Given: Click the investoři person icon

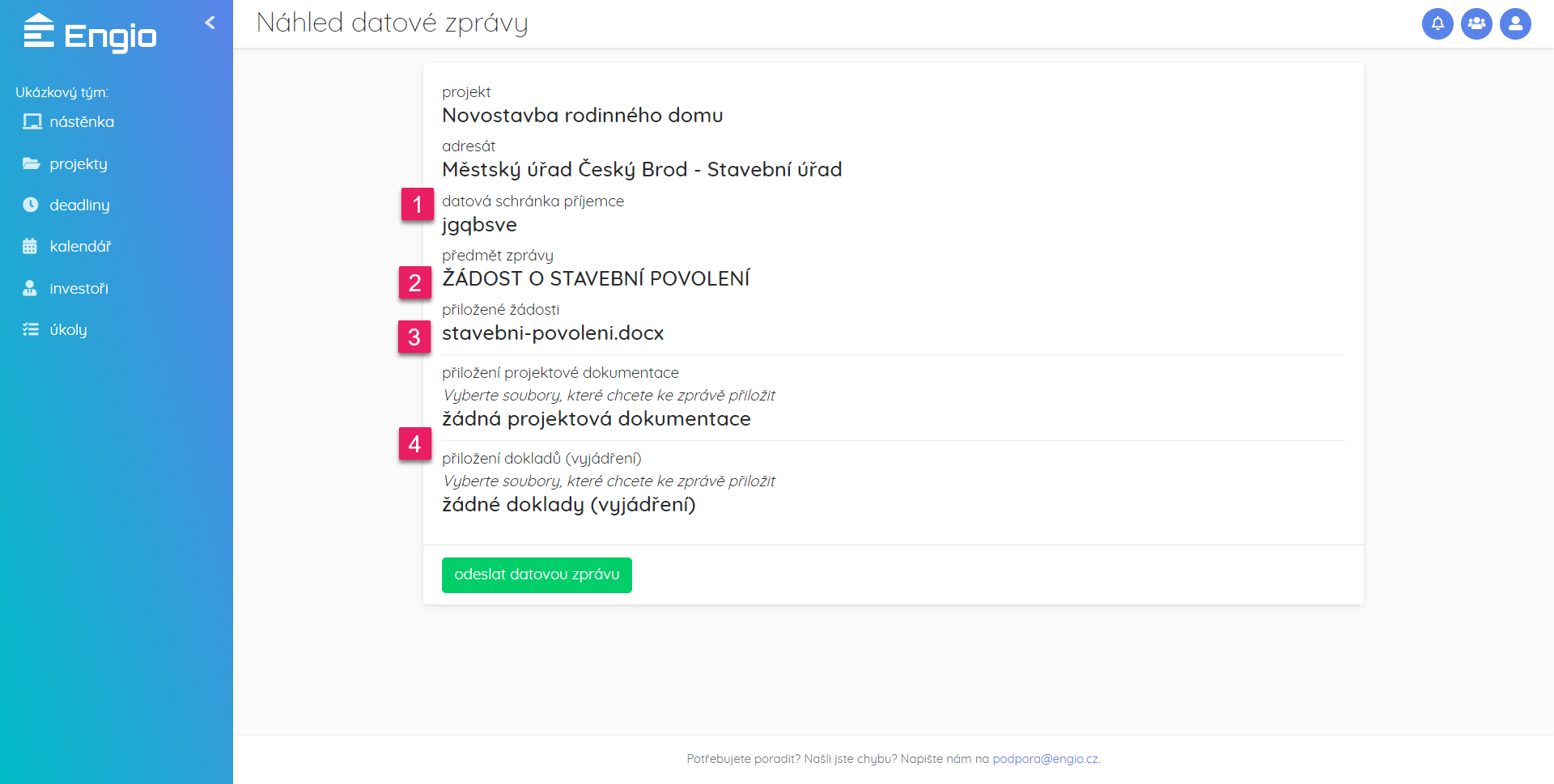Looking at the screenshot, I should pyautogui.click(x=30, y=288).
